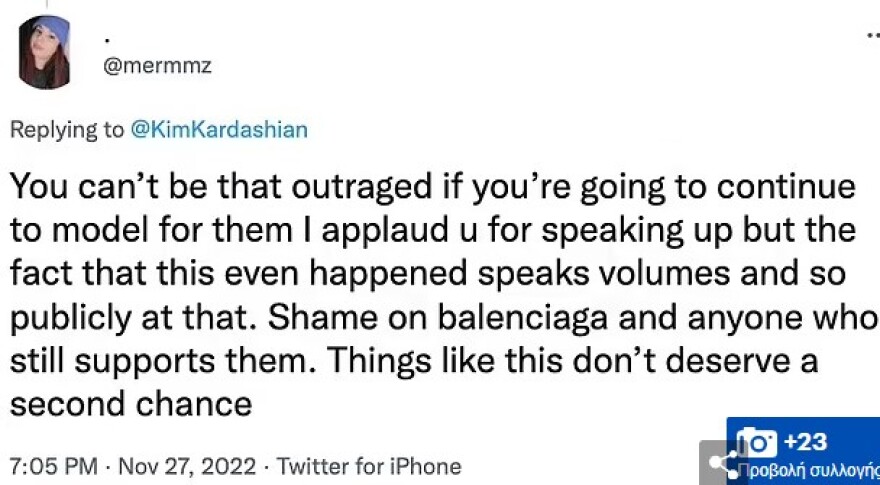This screenshot has width=880, height=485.
Task: Click the +23 photos count
Action: point(806,441)
